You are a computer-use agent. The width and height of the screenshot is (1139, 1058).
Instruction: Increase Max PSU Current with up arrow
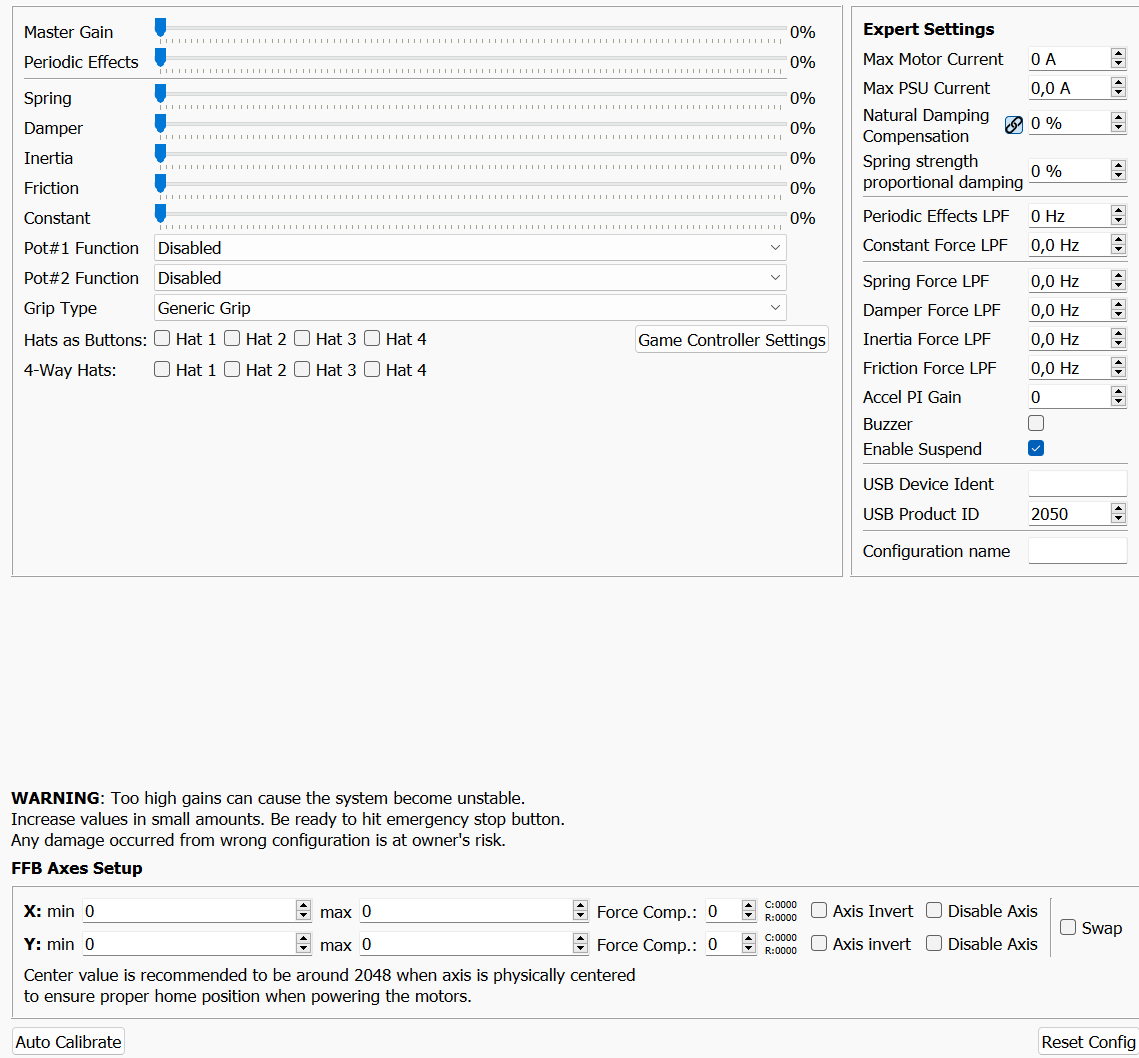pyautogui.click(x=1119, y=83)
